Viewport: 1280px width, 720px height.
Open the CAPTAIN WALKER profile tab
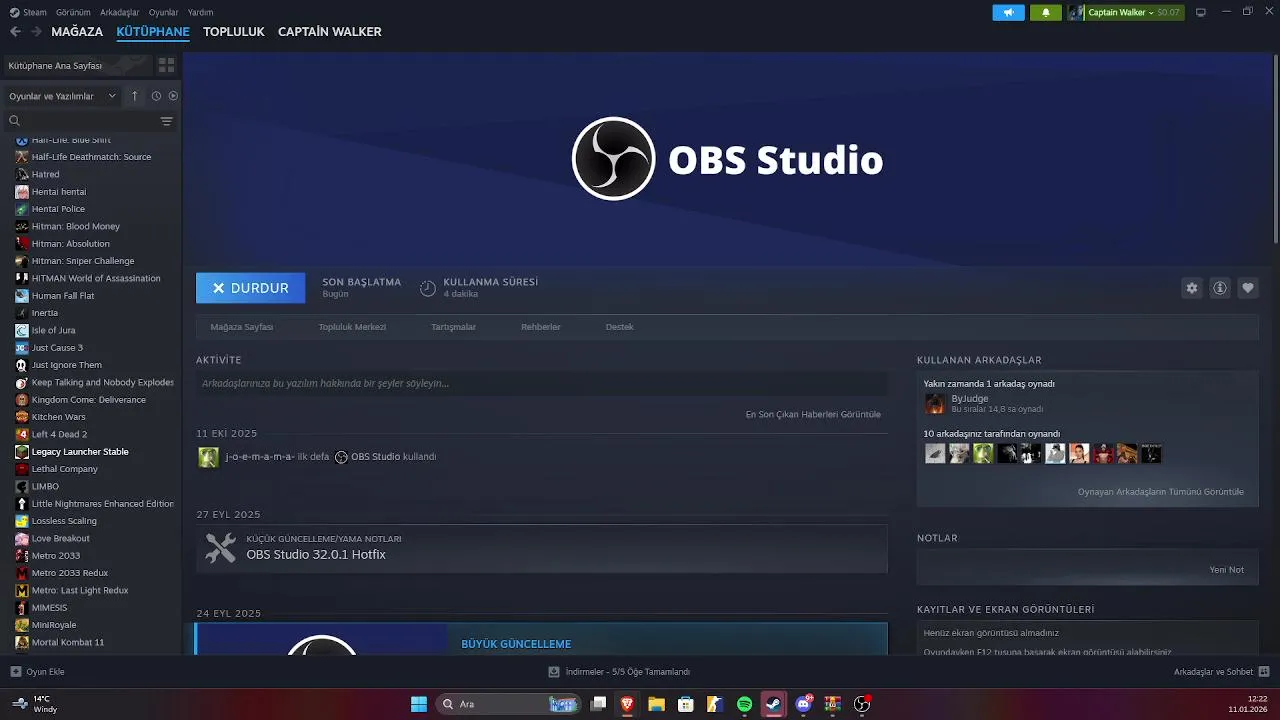[329, 32]
